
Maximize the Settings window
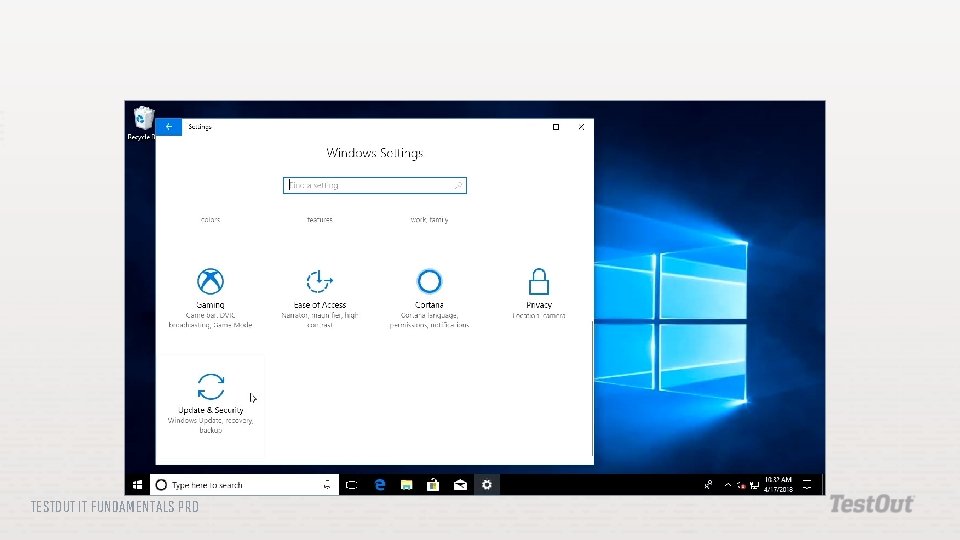tap(556, 127)
